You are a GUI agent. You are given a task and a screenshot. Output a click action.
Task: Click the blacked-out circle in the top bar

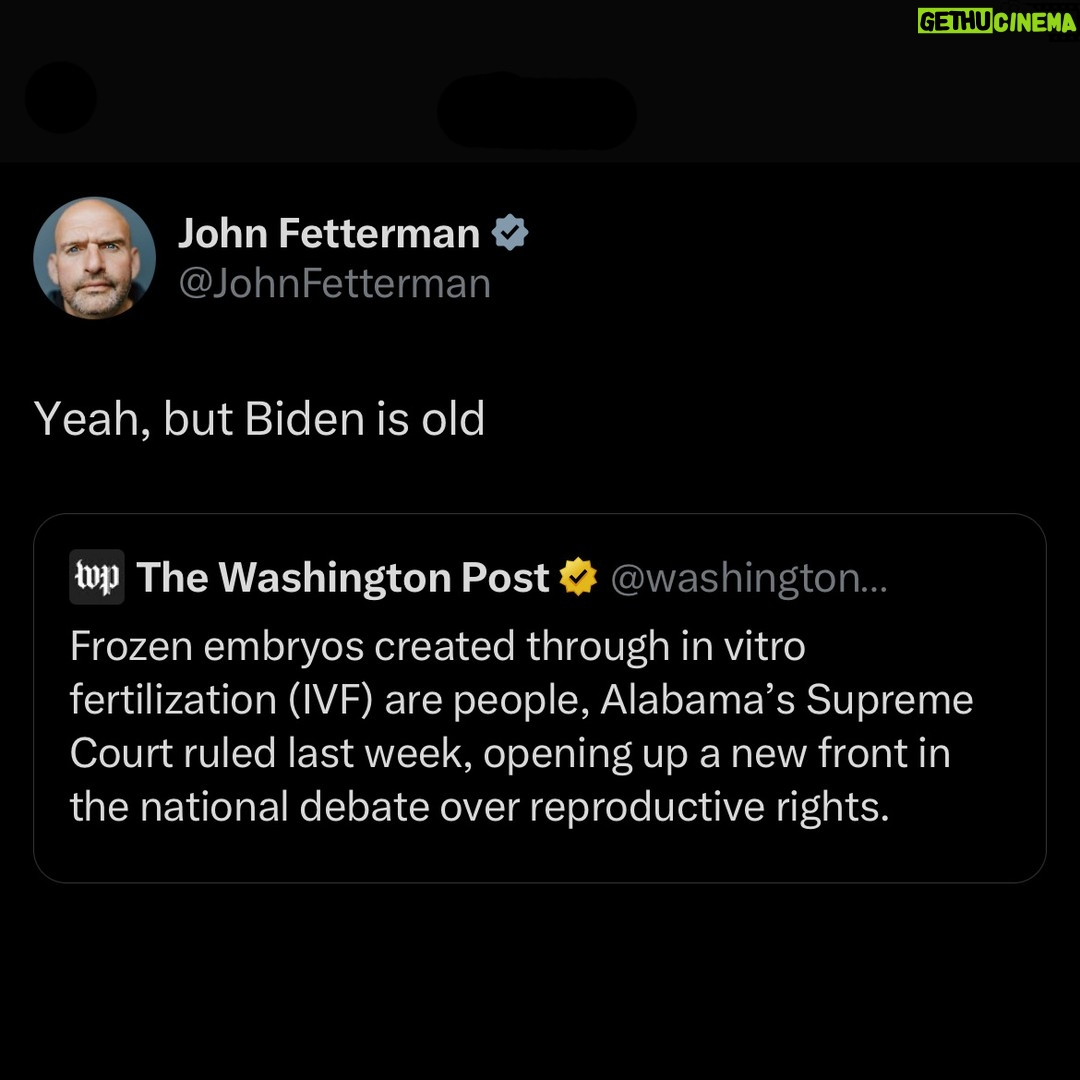point(61,97)
